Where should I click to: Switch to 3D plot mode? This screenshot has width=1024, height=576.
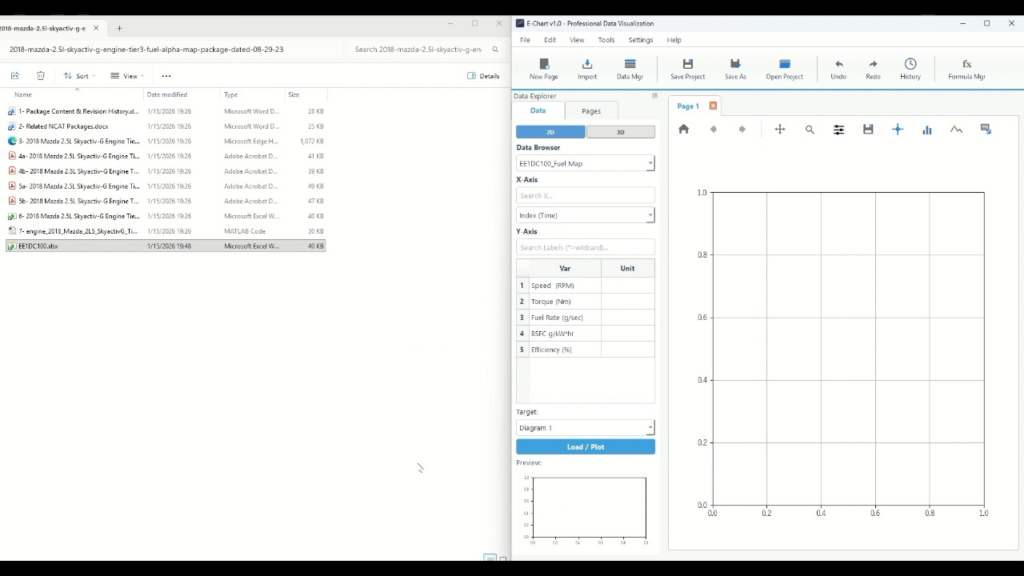coord(620,132)
